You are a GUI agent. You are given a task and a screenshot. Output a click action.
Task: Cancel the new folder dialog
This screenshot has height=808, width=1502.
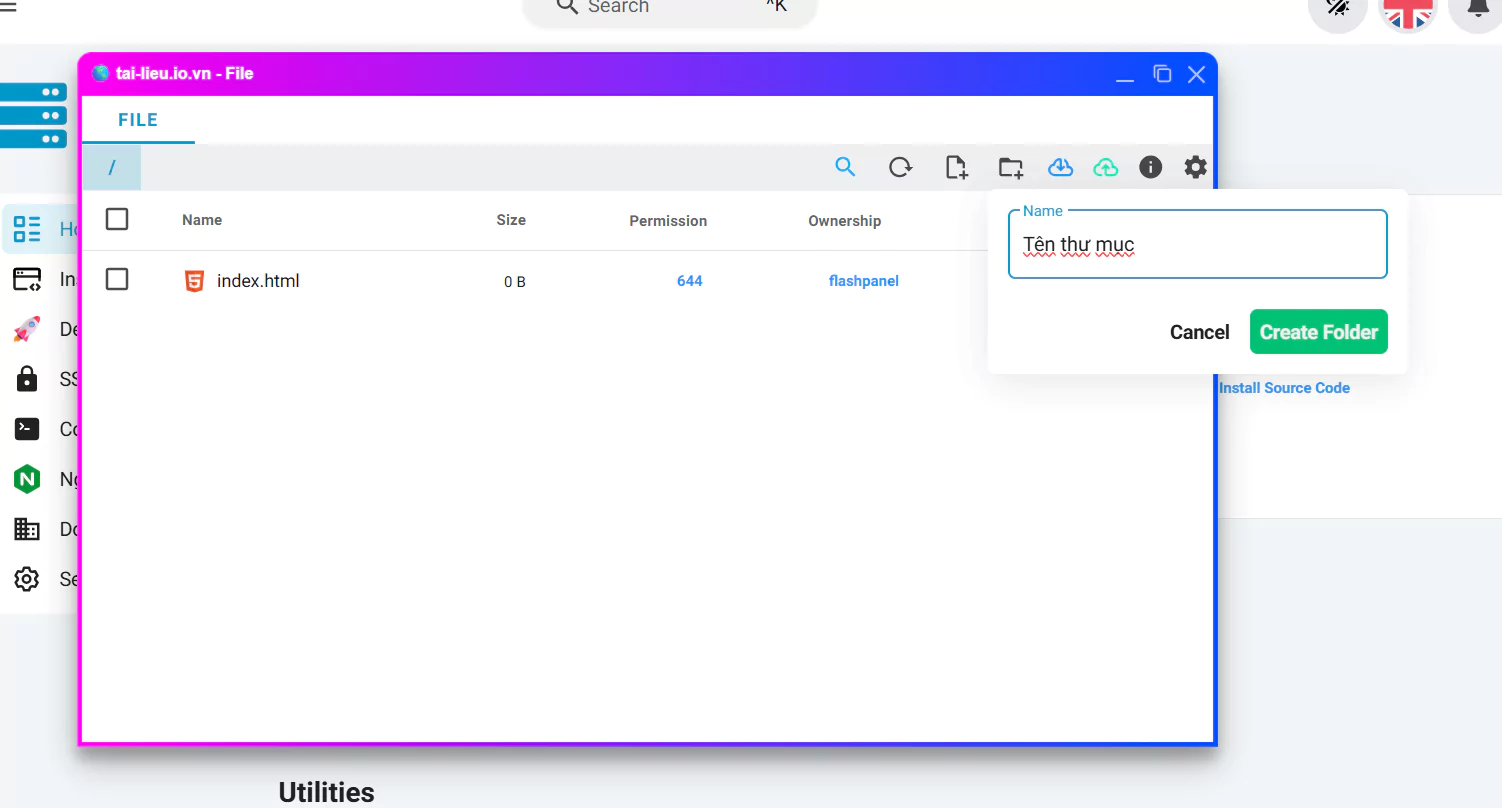1199,332
